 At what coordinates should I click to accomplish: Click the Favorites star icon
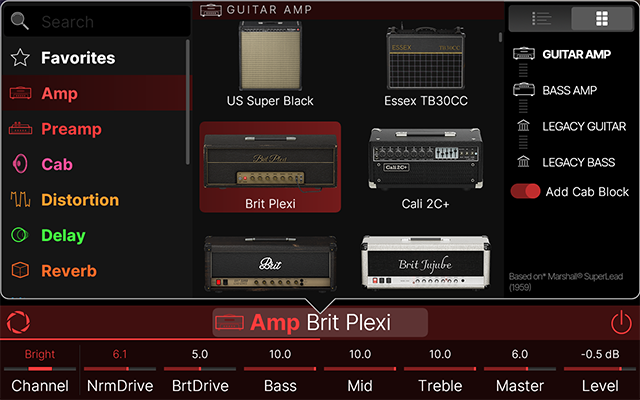pyautogui.click(x=20, y=58)
